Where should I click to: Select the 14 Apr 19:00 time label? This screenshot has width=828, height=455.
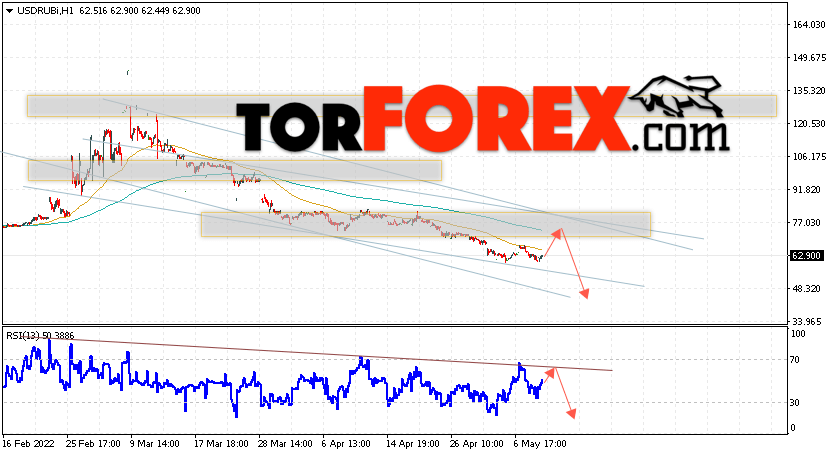click(x=413, y=444)
